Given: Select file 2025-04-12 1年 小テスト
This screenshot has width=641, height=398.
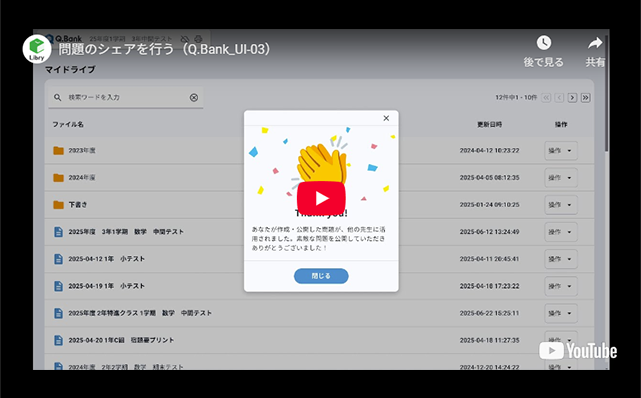Looking at the screenshot, I should 106,259.
